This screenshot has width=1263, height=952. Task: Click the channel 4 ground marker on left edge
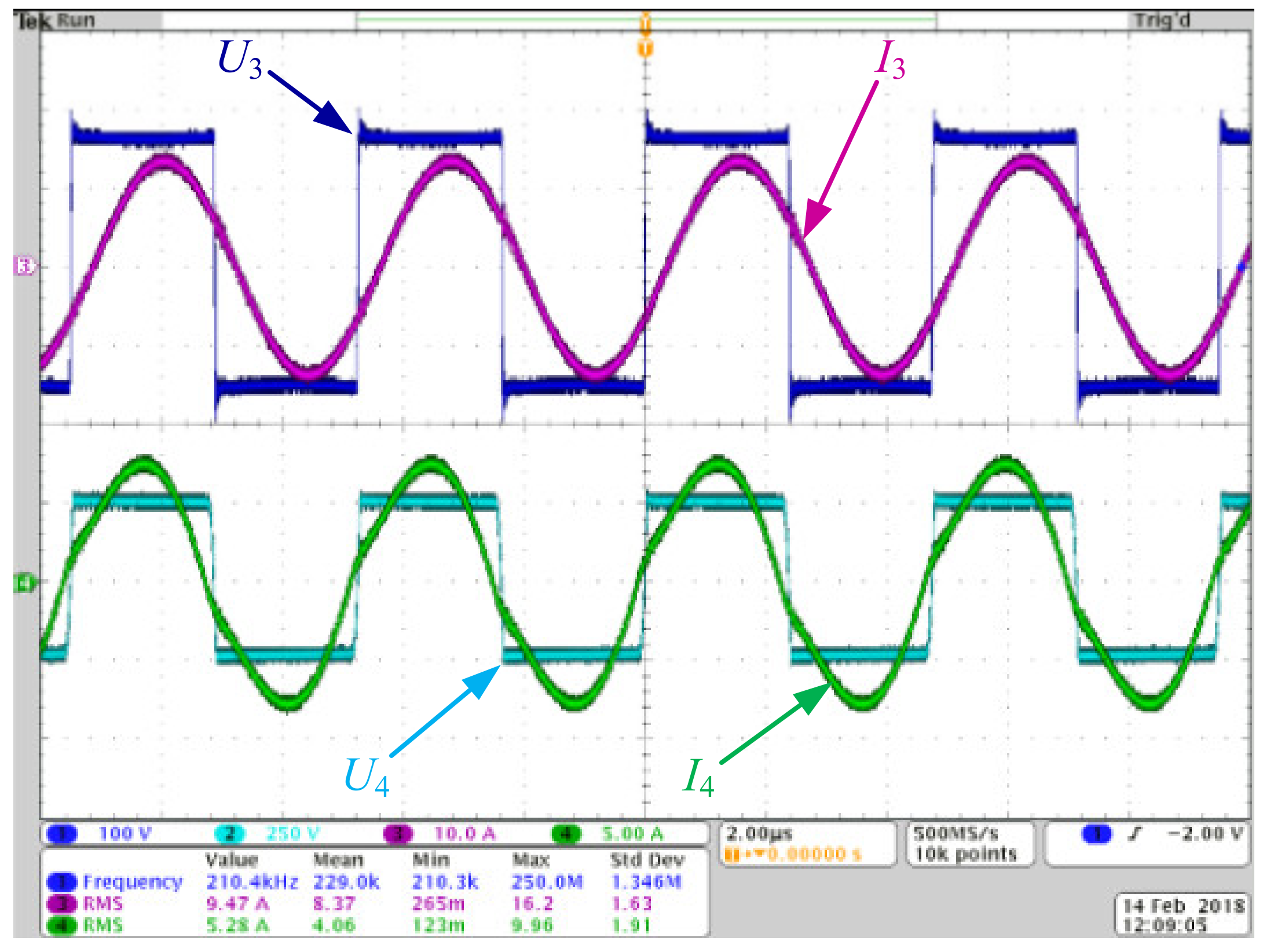pyautogui.click(x=25, y=583)
